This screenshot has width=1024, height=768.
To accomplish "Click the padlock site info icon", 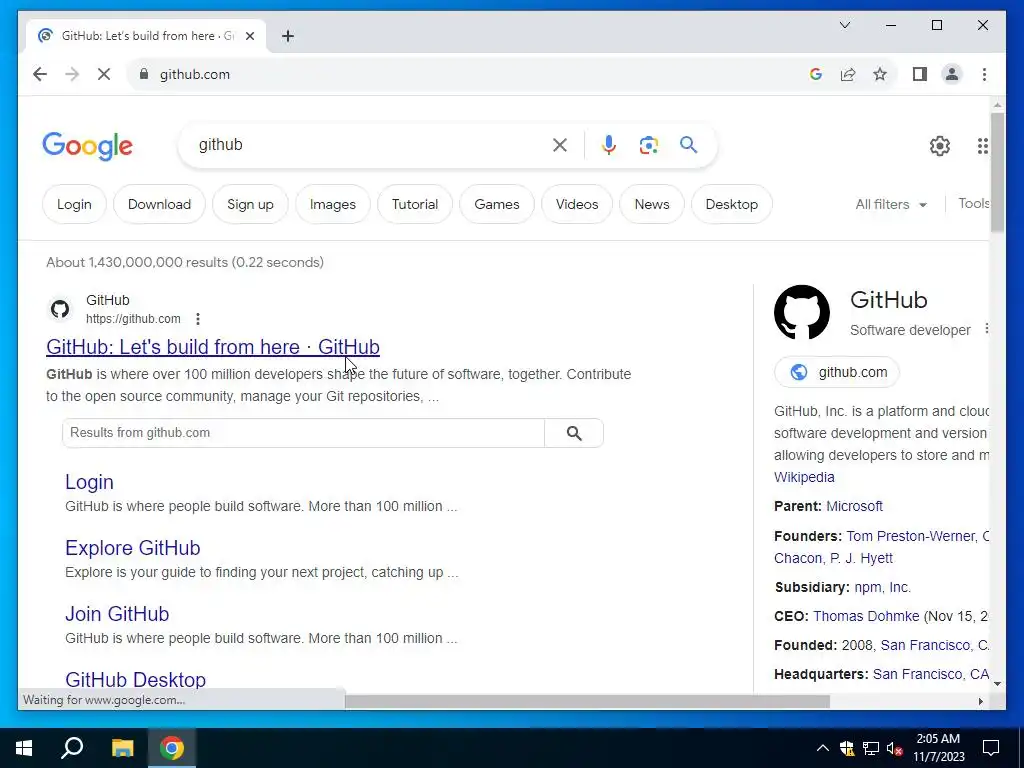I will pos(144,74).
